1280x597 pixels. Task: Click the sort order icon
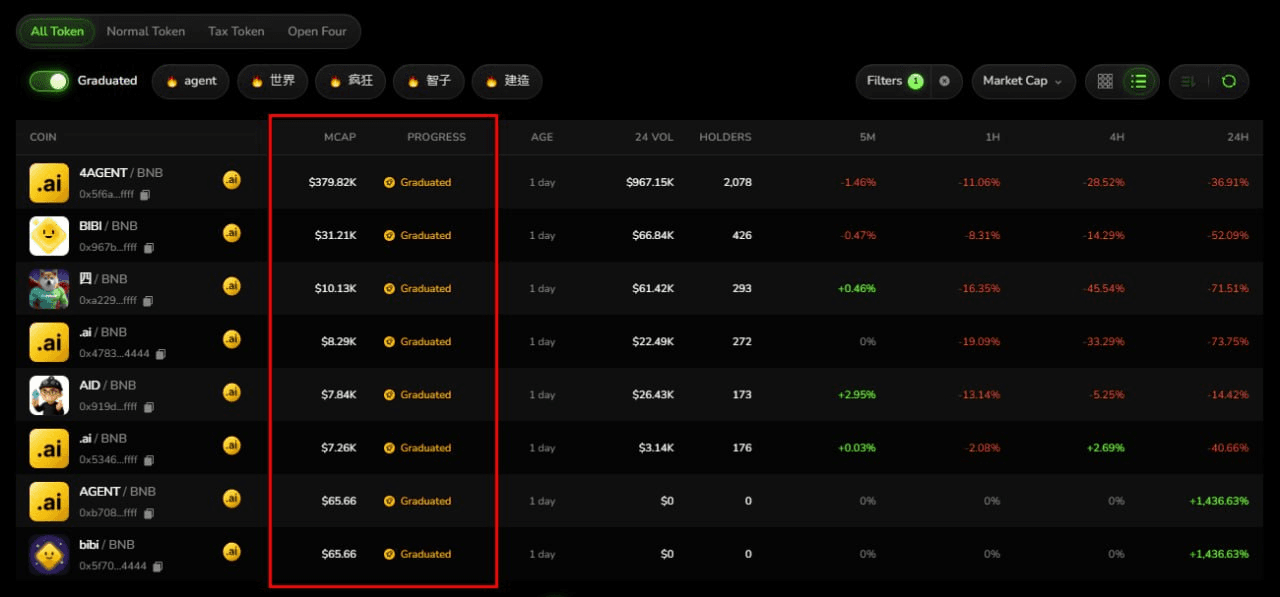pos(1189,81)
